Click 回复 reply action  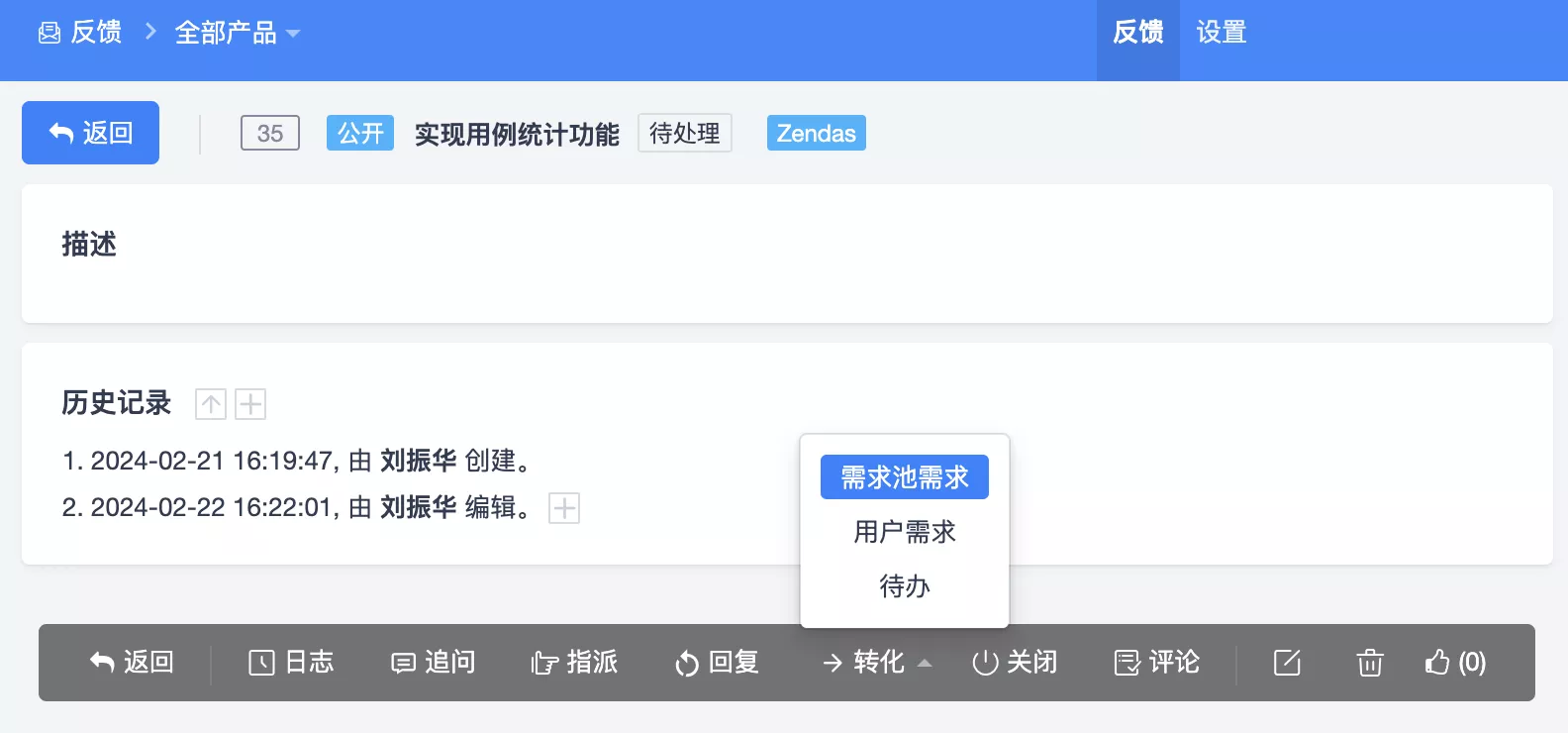pos(717,663)
